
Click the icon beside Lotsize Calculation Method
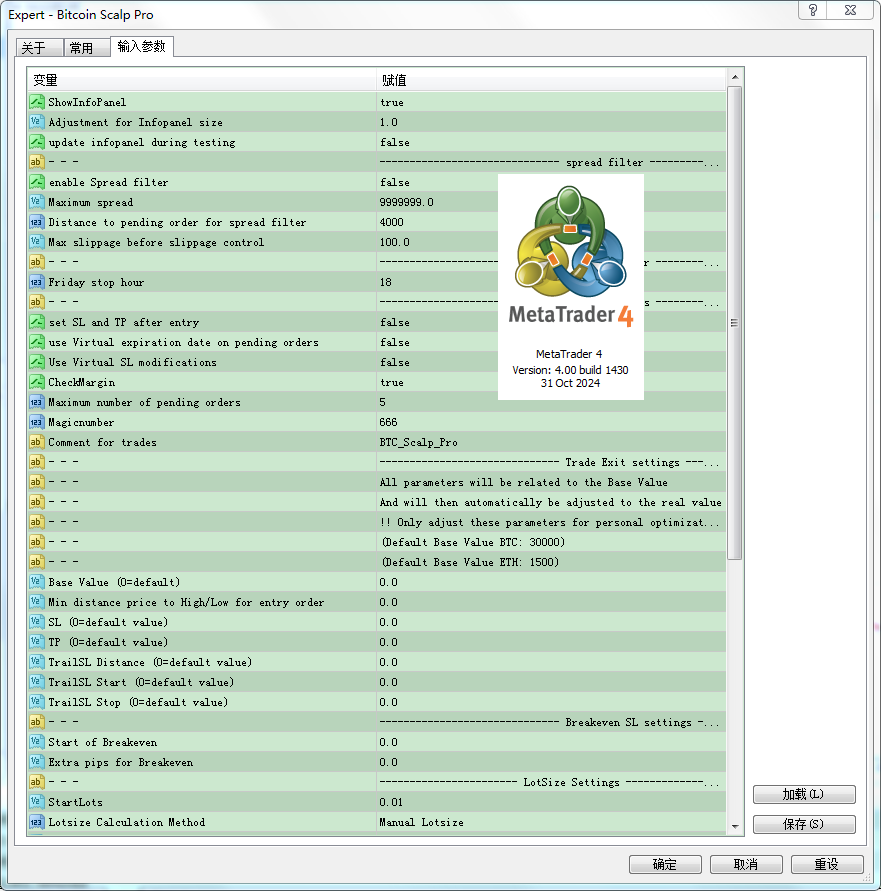coord(37,822)
